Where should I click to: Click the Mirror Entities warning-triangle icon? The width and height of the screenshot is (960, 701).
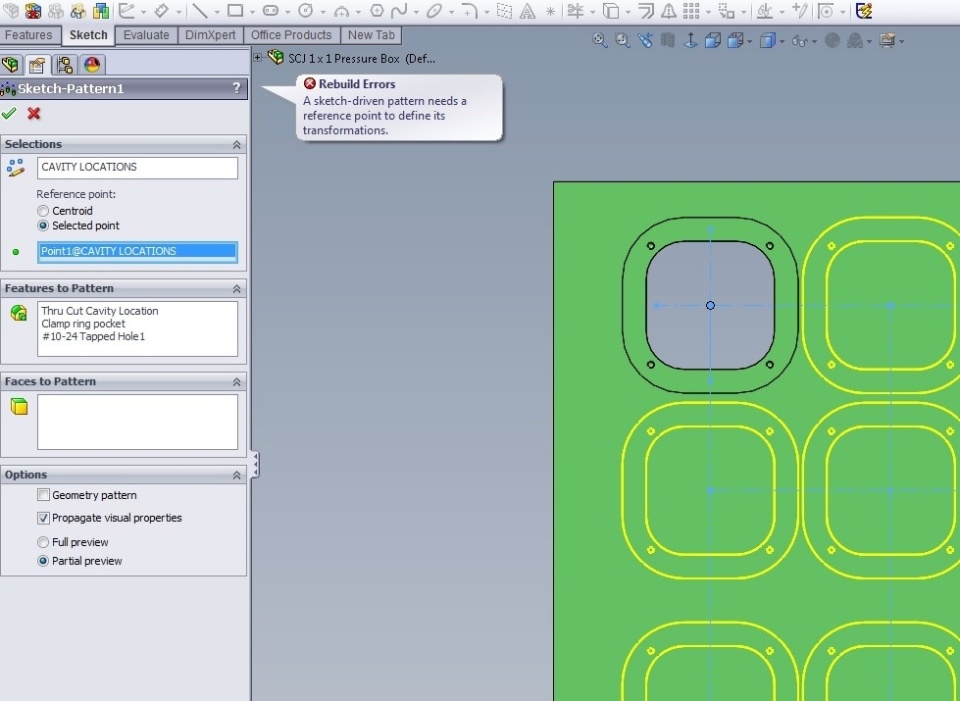point(669,10)
